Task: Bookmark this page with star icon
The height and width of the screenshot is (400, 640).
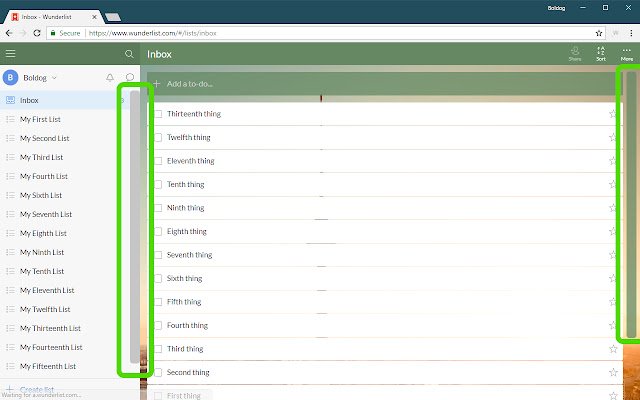Action: pos(599,33)
